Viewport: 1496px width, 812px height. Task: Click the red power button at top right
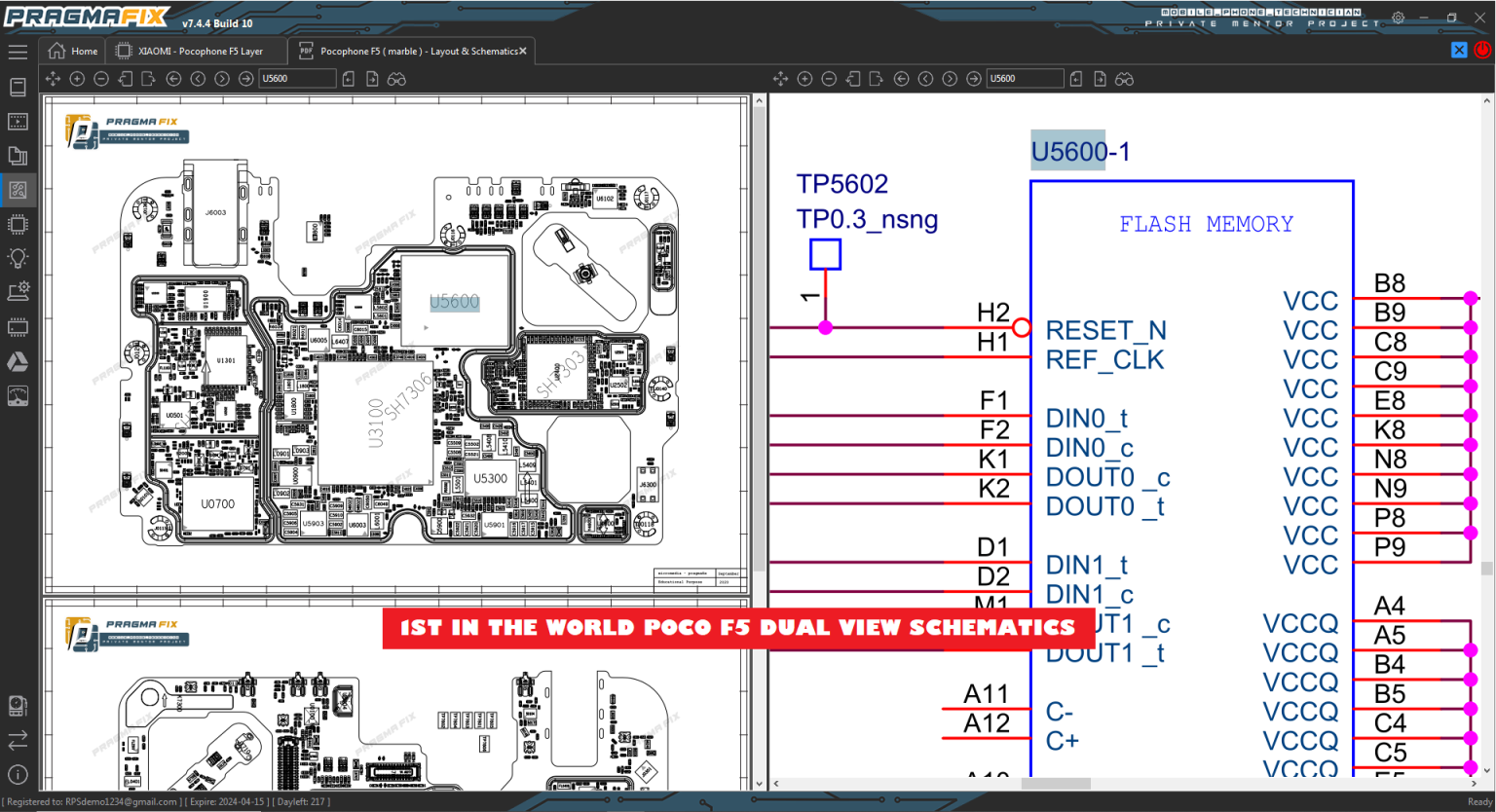click(x=1482, y=50)
